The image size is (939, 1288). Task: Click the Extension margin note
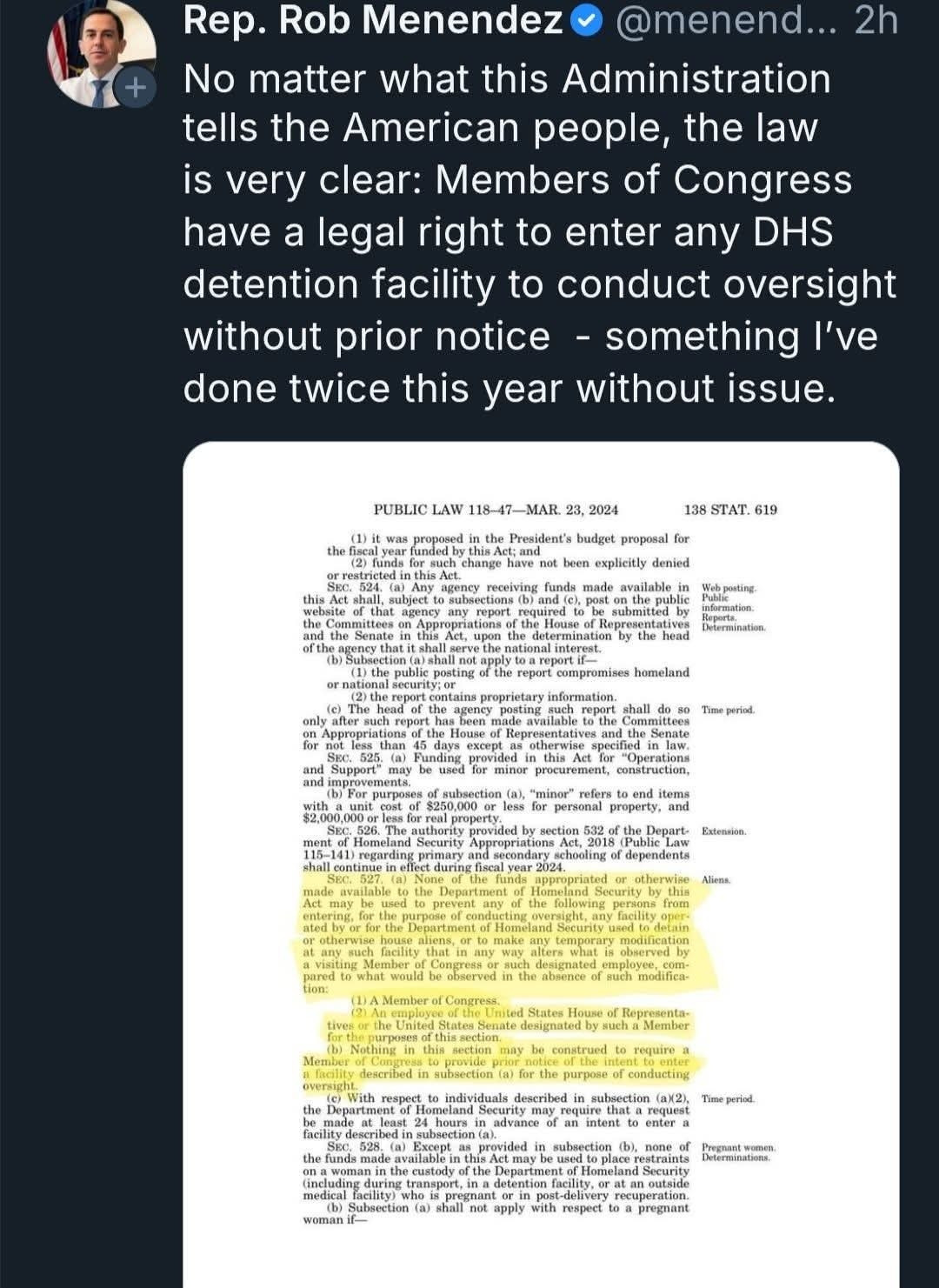pos(723,831)
